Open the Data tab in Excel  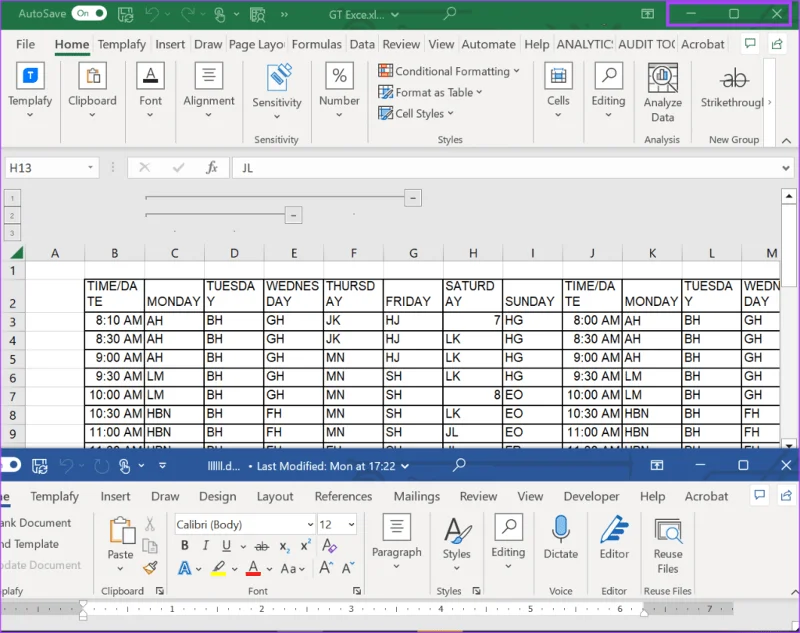point(362,44)
